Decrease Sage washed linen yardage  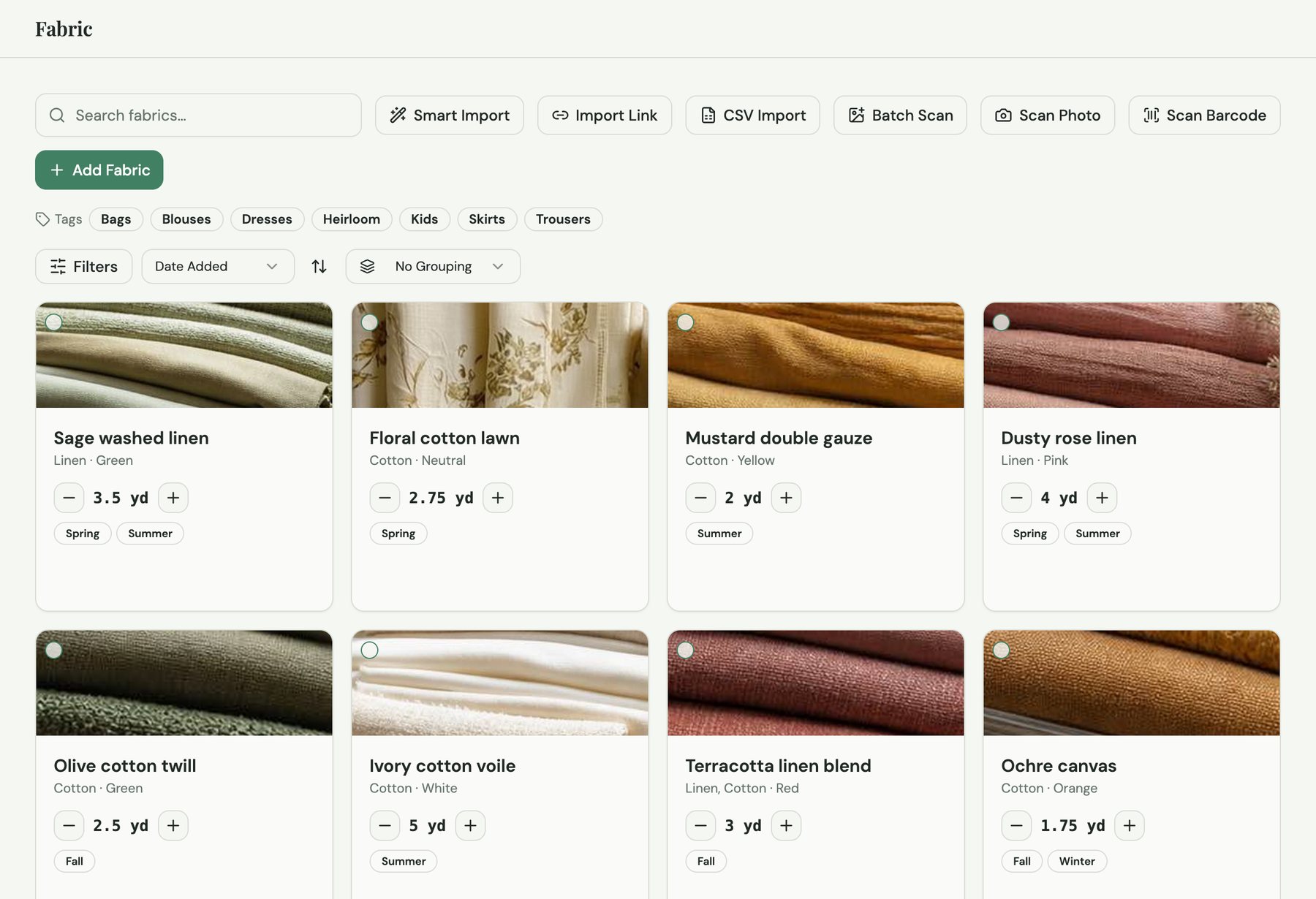[69, 498]
